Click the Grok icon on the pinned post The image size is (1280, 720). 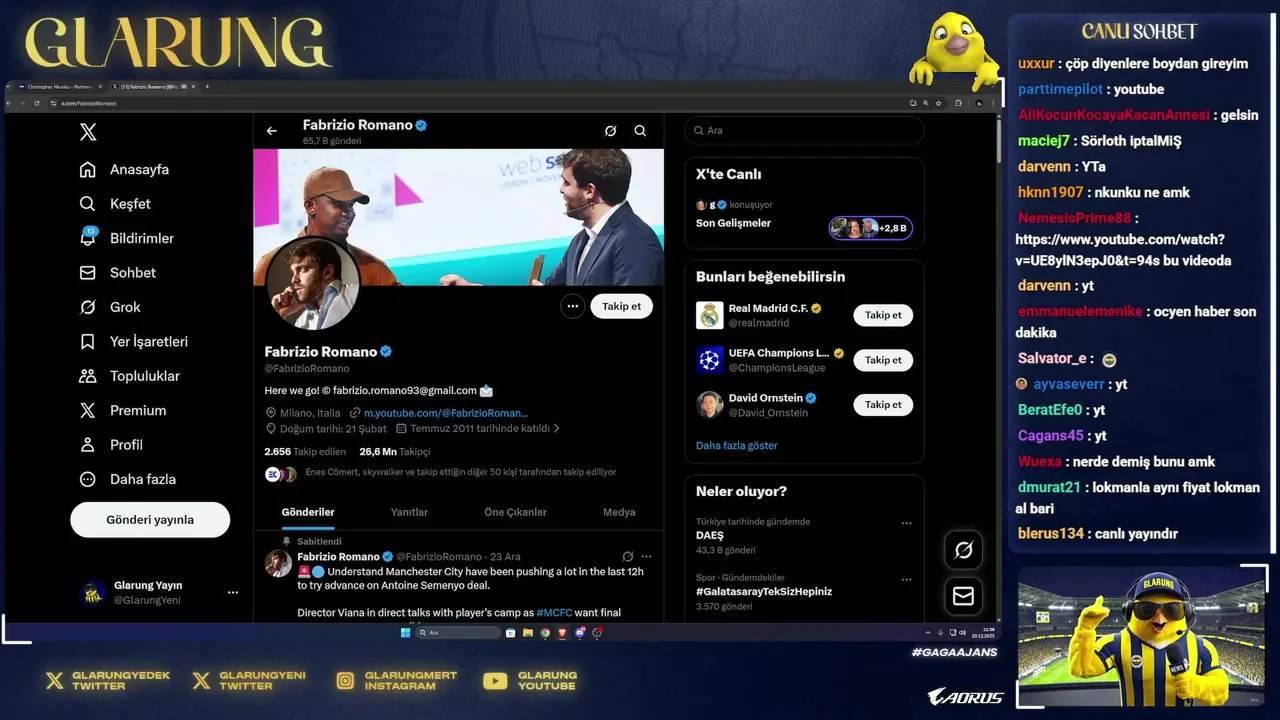tap(627, 557)
